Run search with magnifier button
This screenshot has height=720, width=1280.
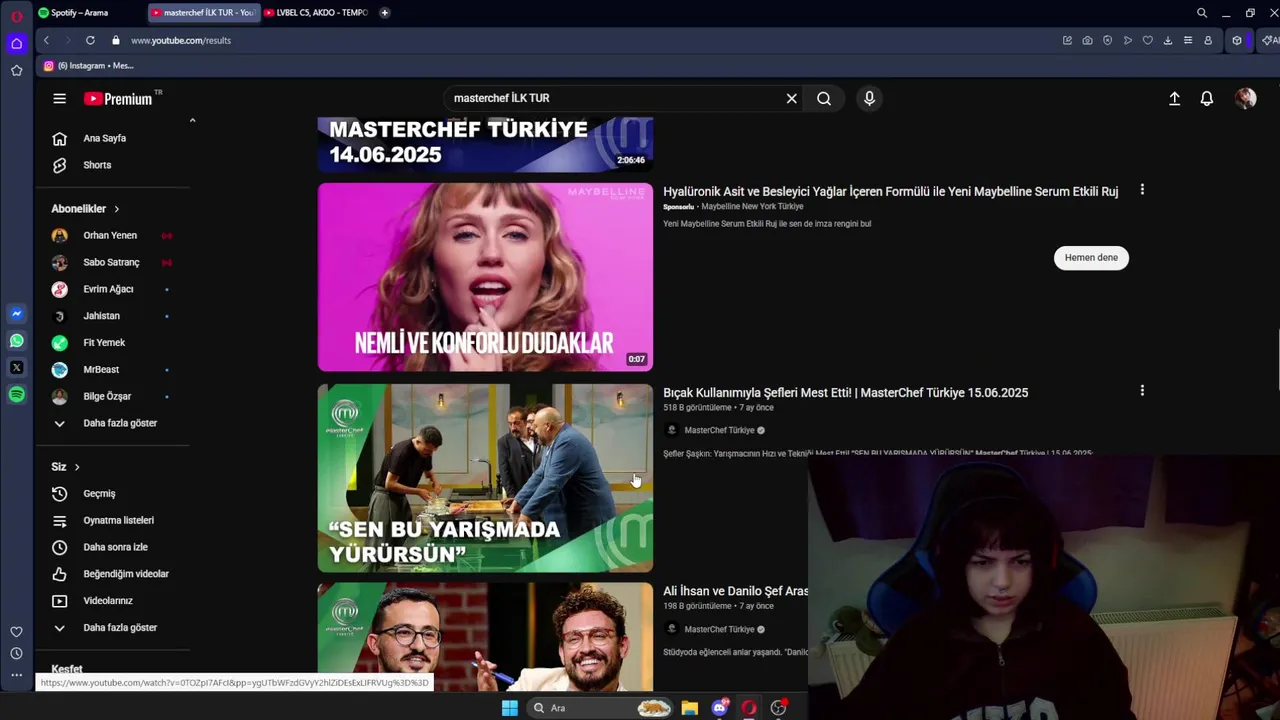click(x=824, y=98)
